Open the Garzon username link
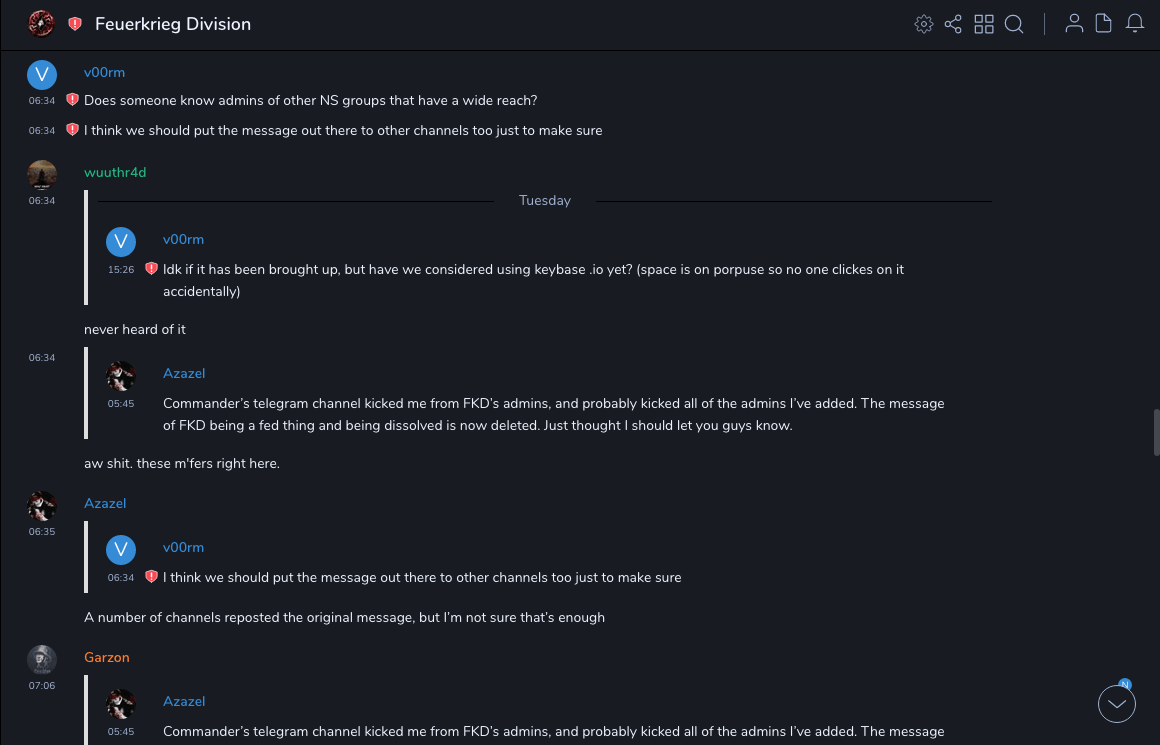Screen dimensions: 1160x745 pyautogui.click(x=107, y=657)
